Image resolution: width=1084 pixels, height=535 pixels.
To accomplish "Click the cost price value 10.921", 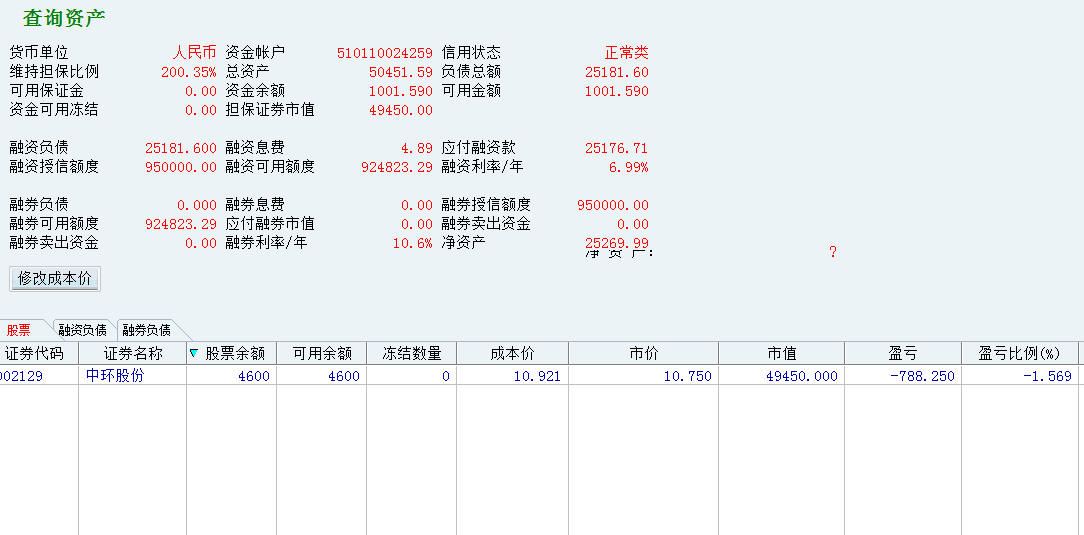I will pos(536,376).
